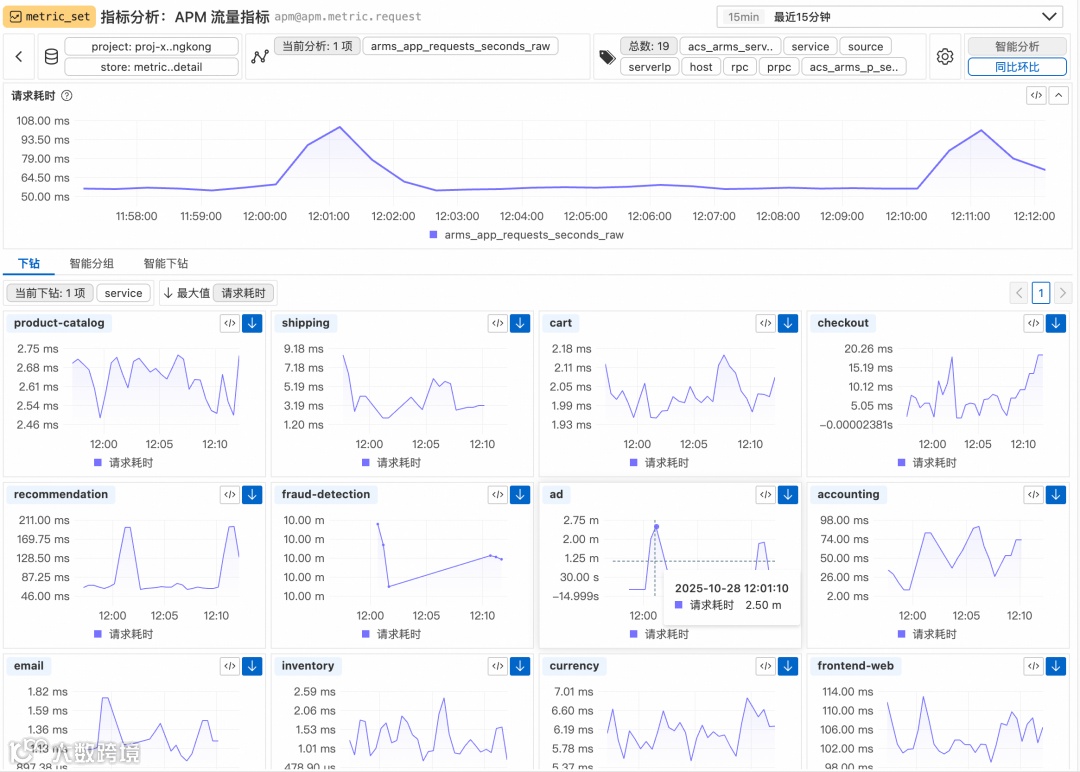This screenshot has height=772, width=1080.
Task: Switch to the 下钻 tab
Action: click(x=29, y=263)
